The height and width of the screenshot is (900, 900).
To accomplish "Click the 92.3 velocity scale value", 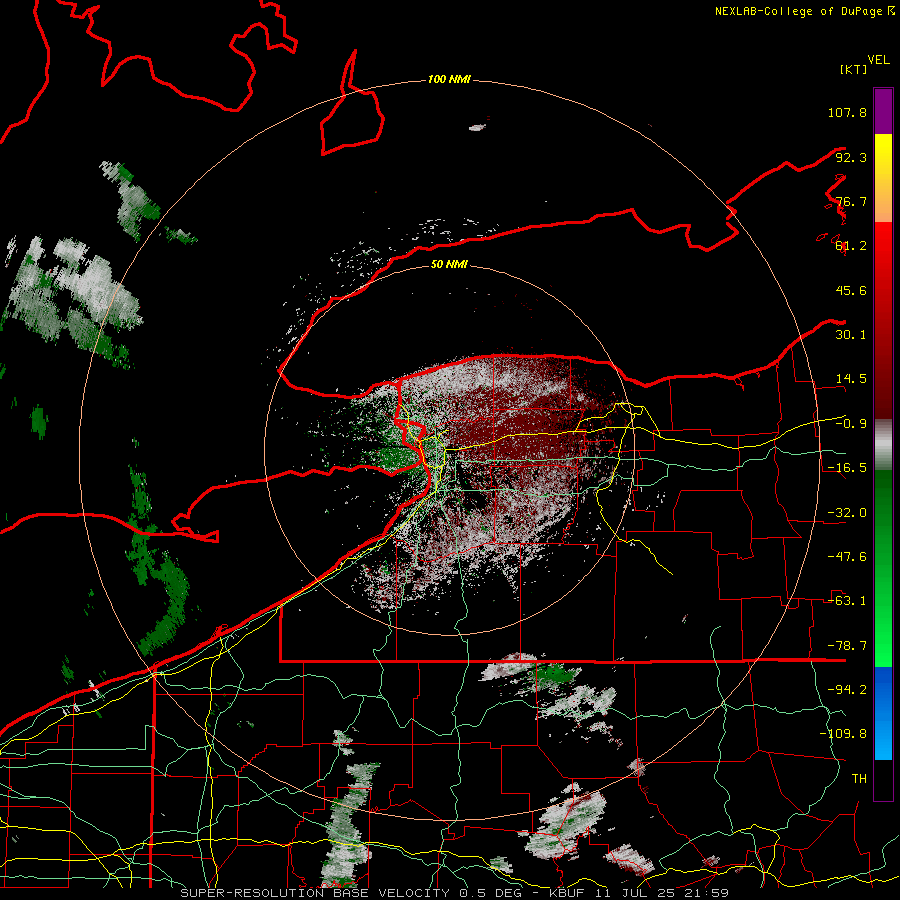I will pos(851,157).
